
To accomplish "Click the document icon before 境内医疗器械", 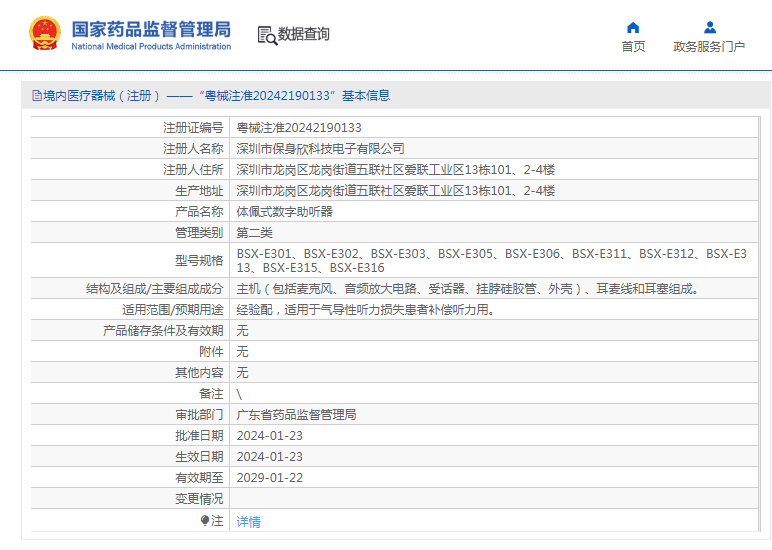I will [x=37, y=96].
